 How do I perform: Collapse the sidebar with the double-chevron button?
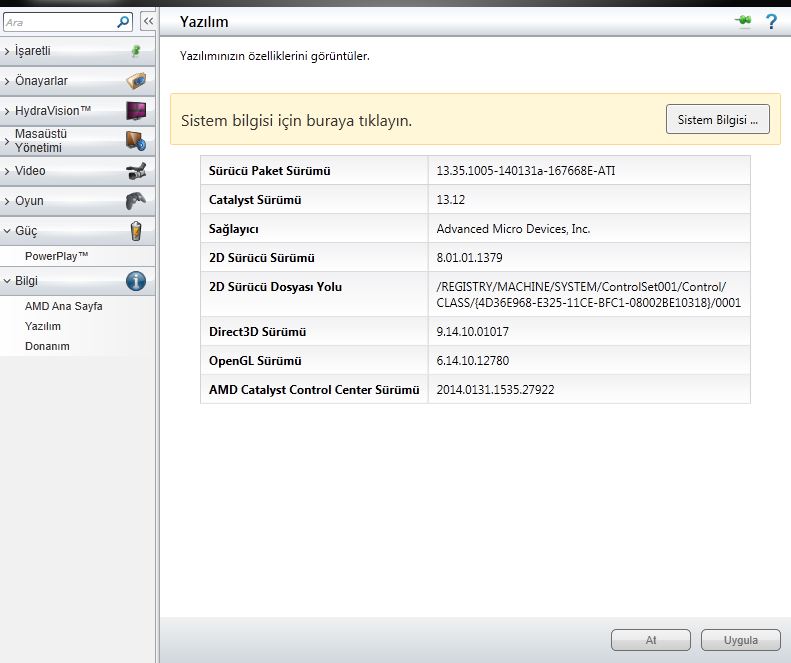point(148,21)
